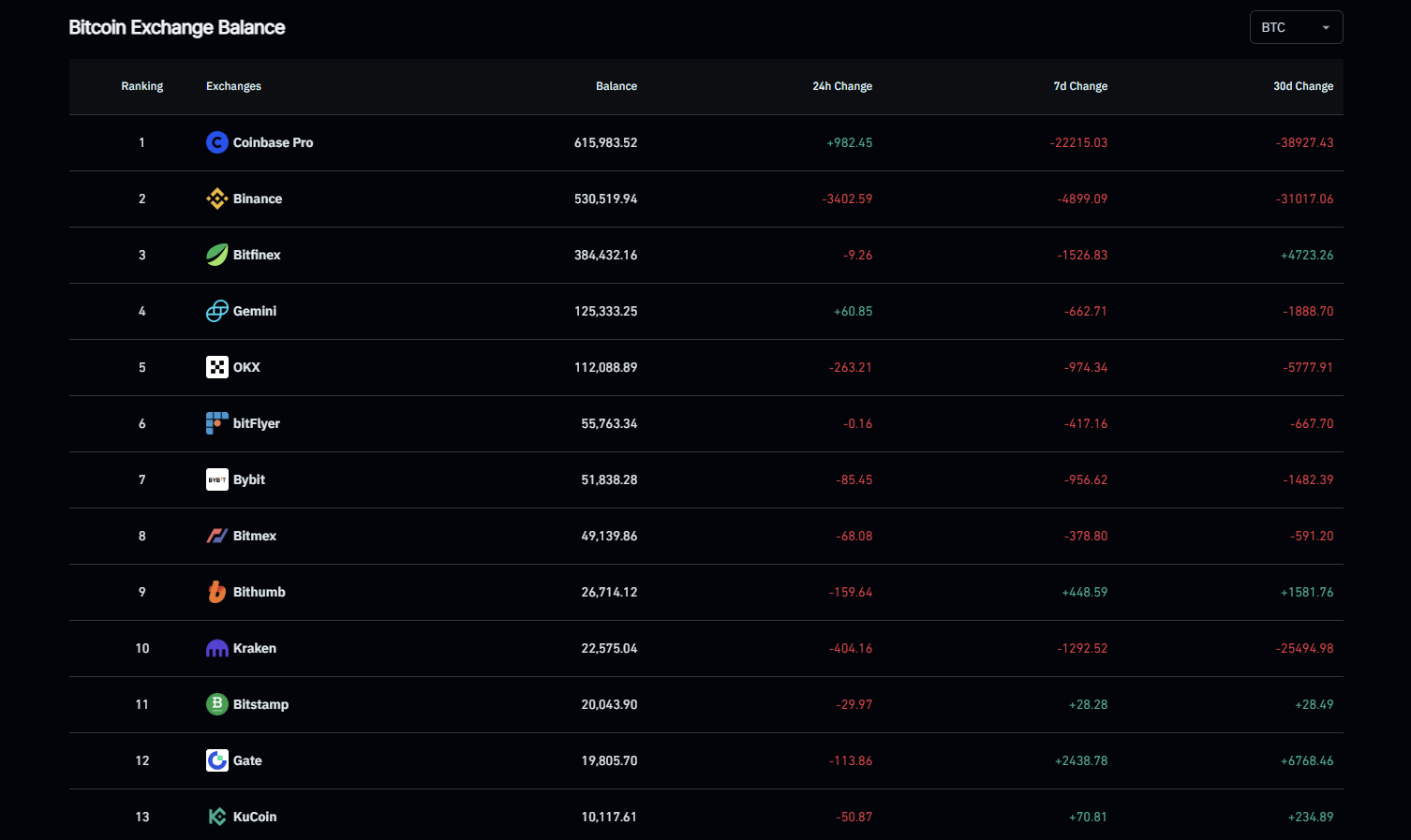Sort by 24h Change column header
1411x840 pixels.
pos(842,86)
